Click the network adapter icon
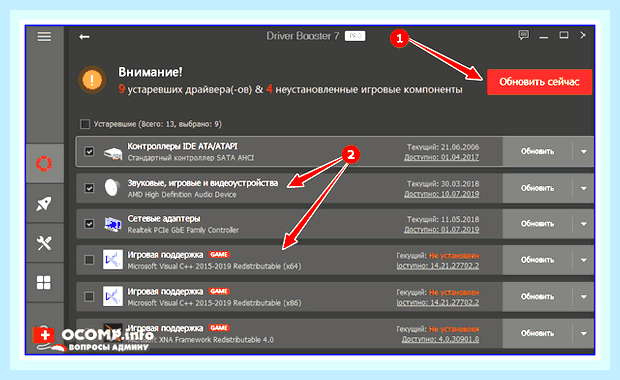The width and height of the screenshot is (620, 380). 113,224
